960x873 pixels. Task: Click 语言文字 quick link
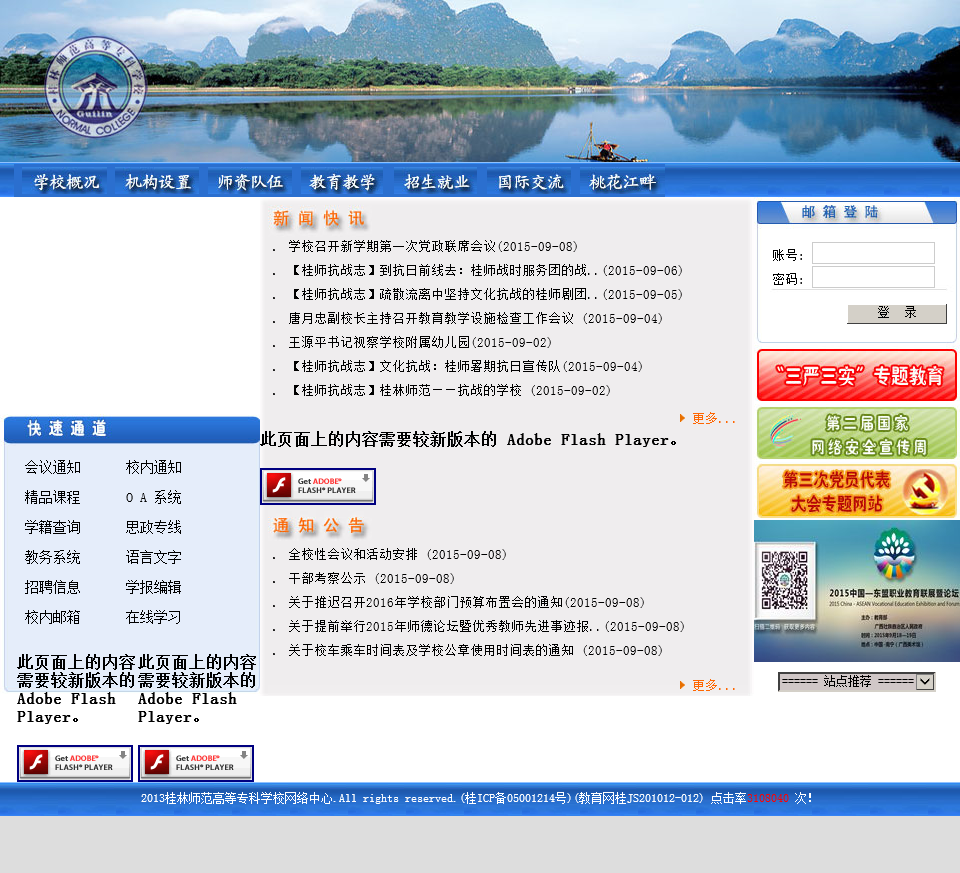click(x=154, y=558)
